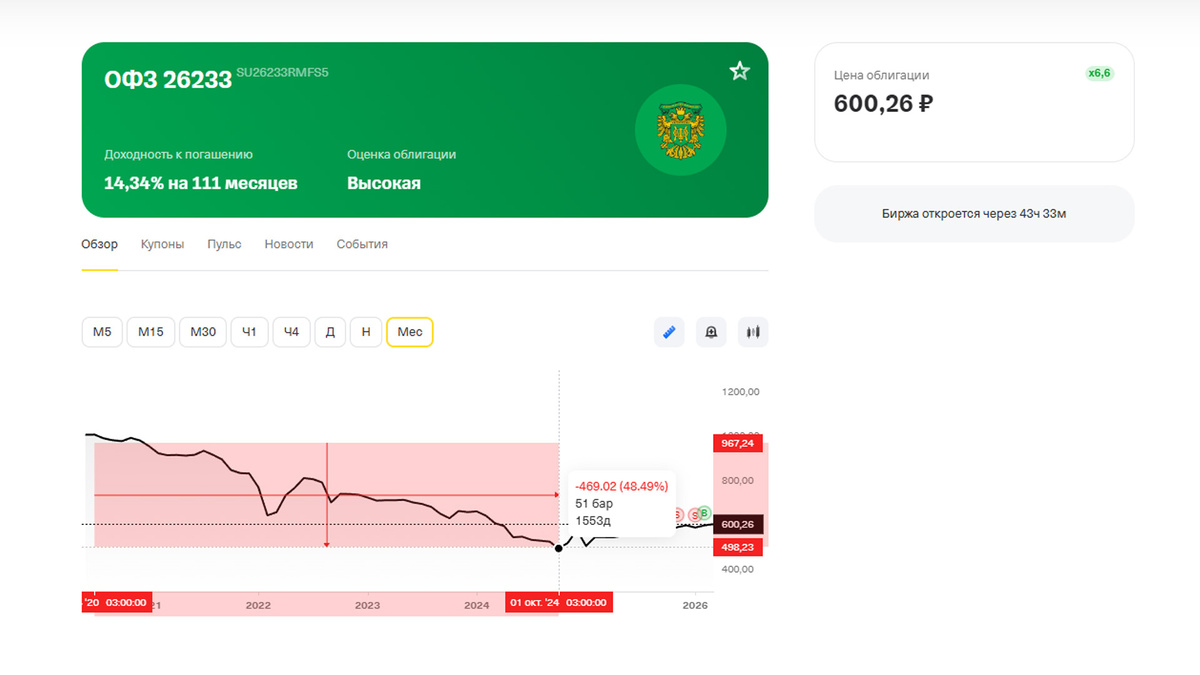
Task: Switch to the Д daily interval
Action: (x=330, y=331)
